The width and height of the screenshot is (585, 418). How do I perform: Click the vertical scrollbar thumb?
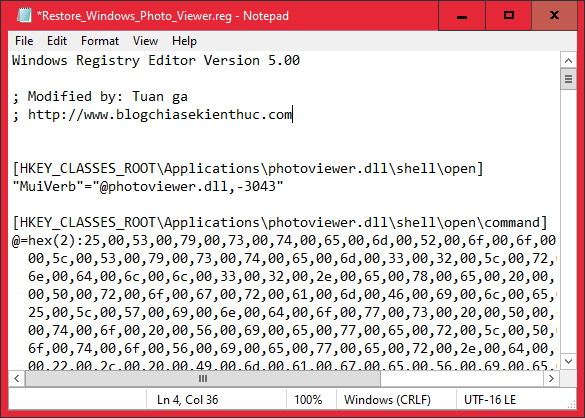point(568,79)
